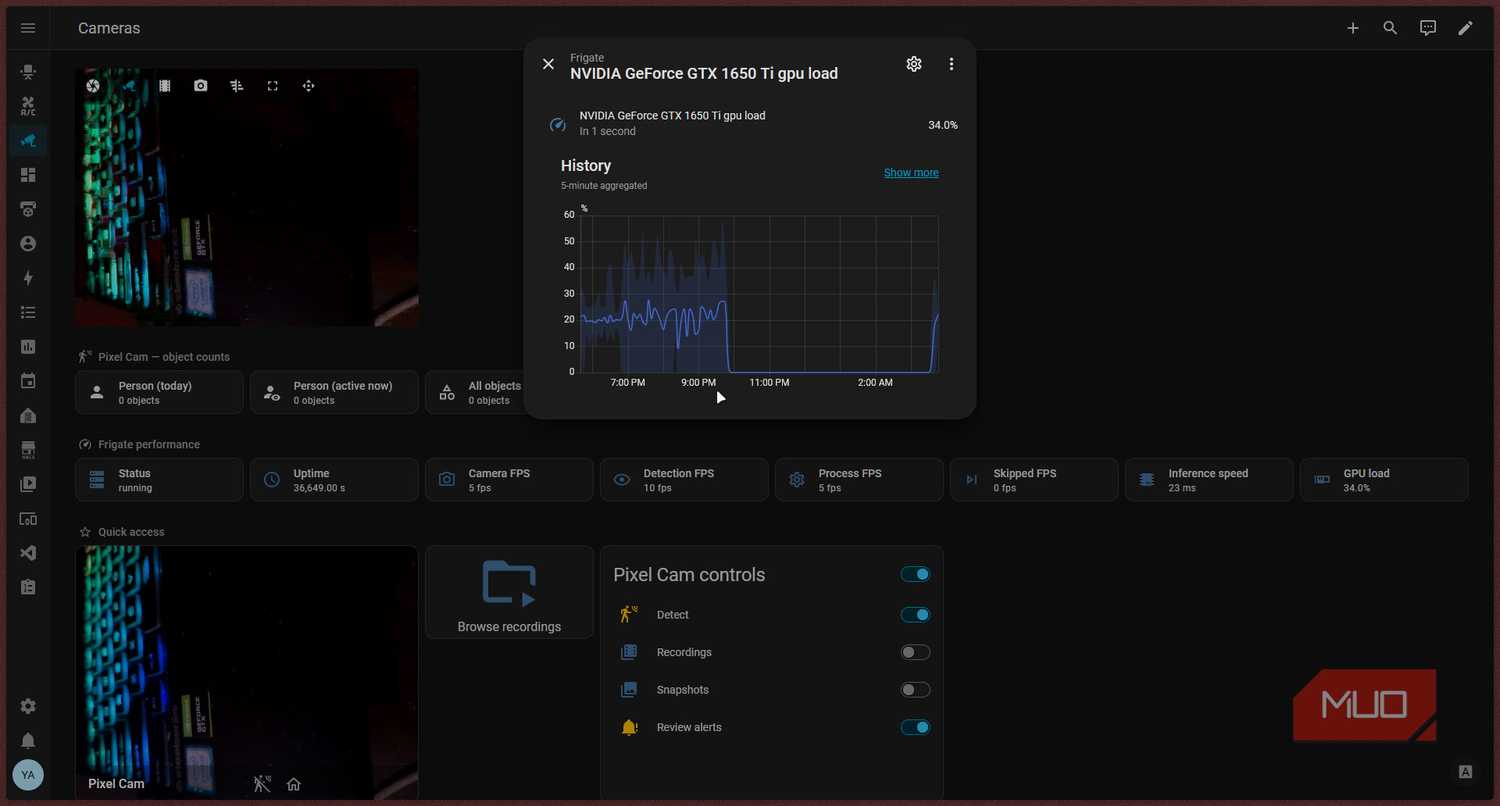Open the Settings gear in sidebar
The image size is (1500, 806).
click(x=28, y=706)
